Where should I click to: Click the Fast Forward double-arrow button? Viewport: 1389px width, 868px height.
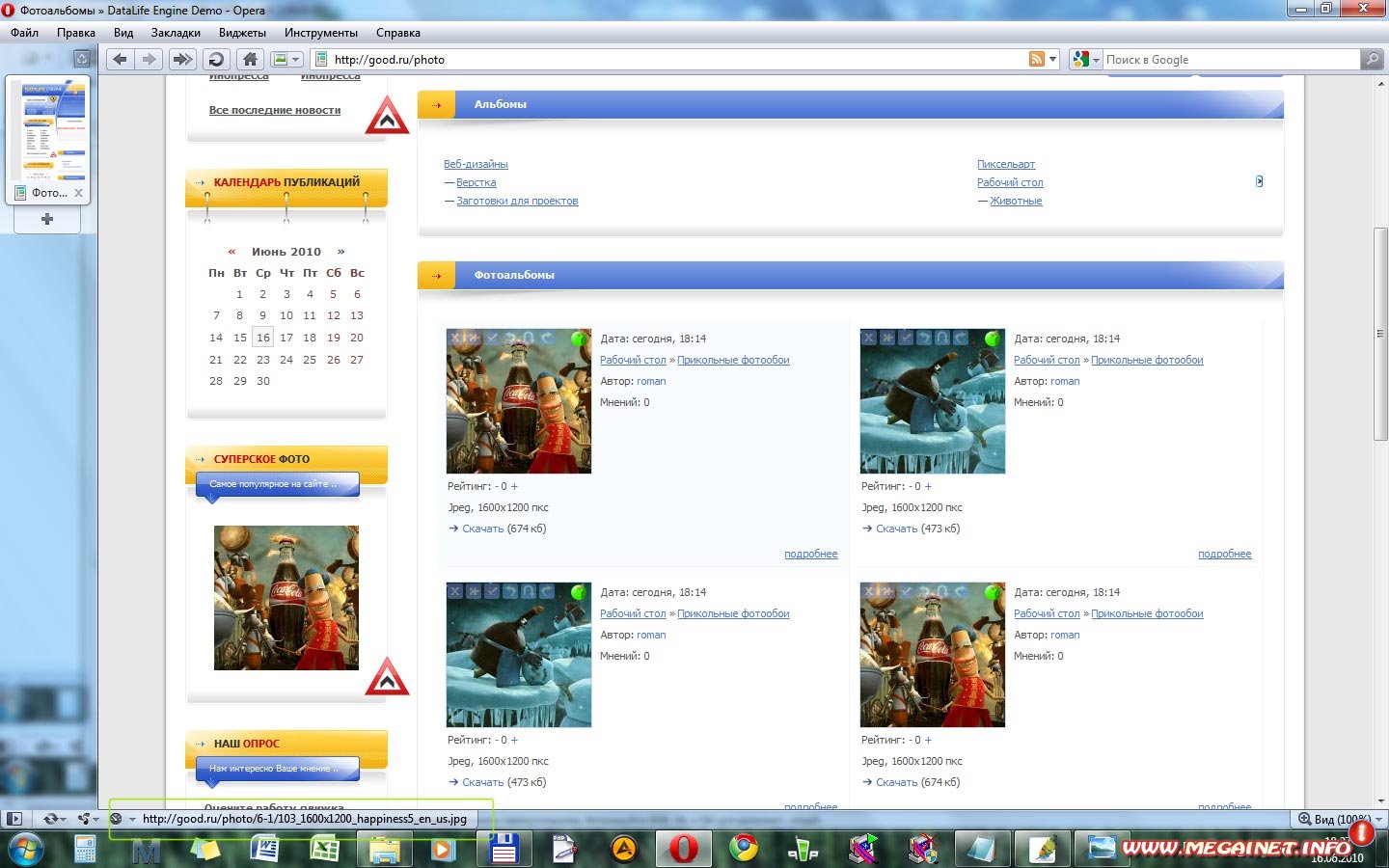click(x=182, y=59)
